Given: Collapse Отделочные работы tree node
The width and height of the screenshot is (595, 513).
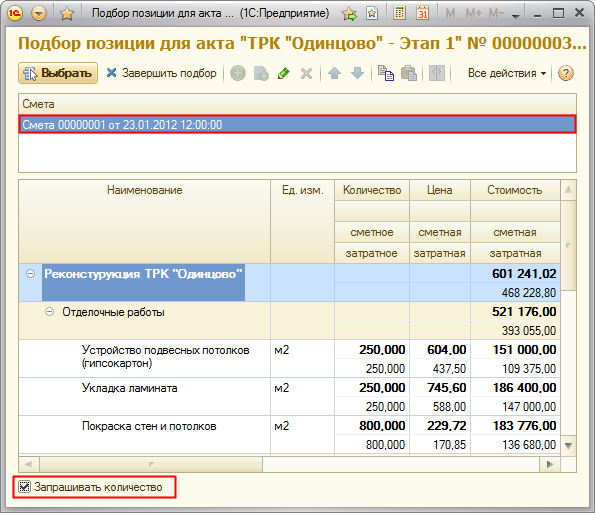Looking at the screenshot, I should point(49,312).
